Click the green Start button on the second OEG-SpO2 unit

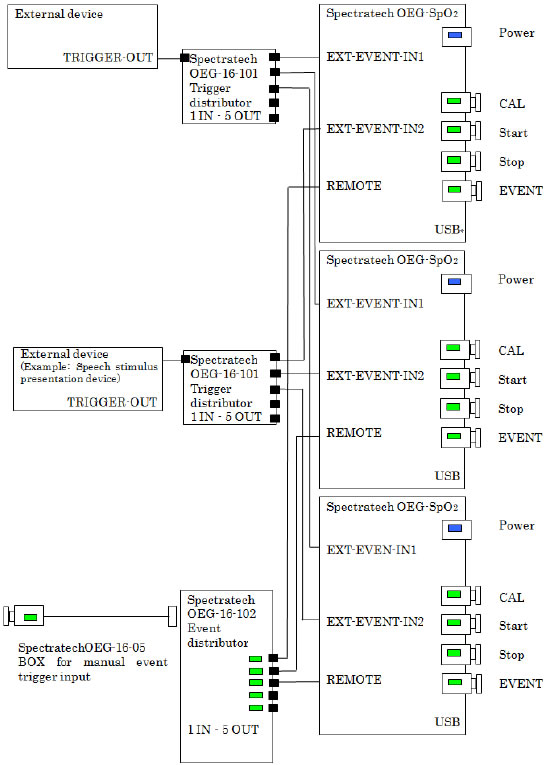(x=453, y=377)
